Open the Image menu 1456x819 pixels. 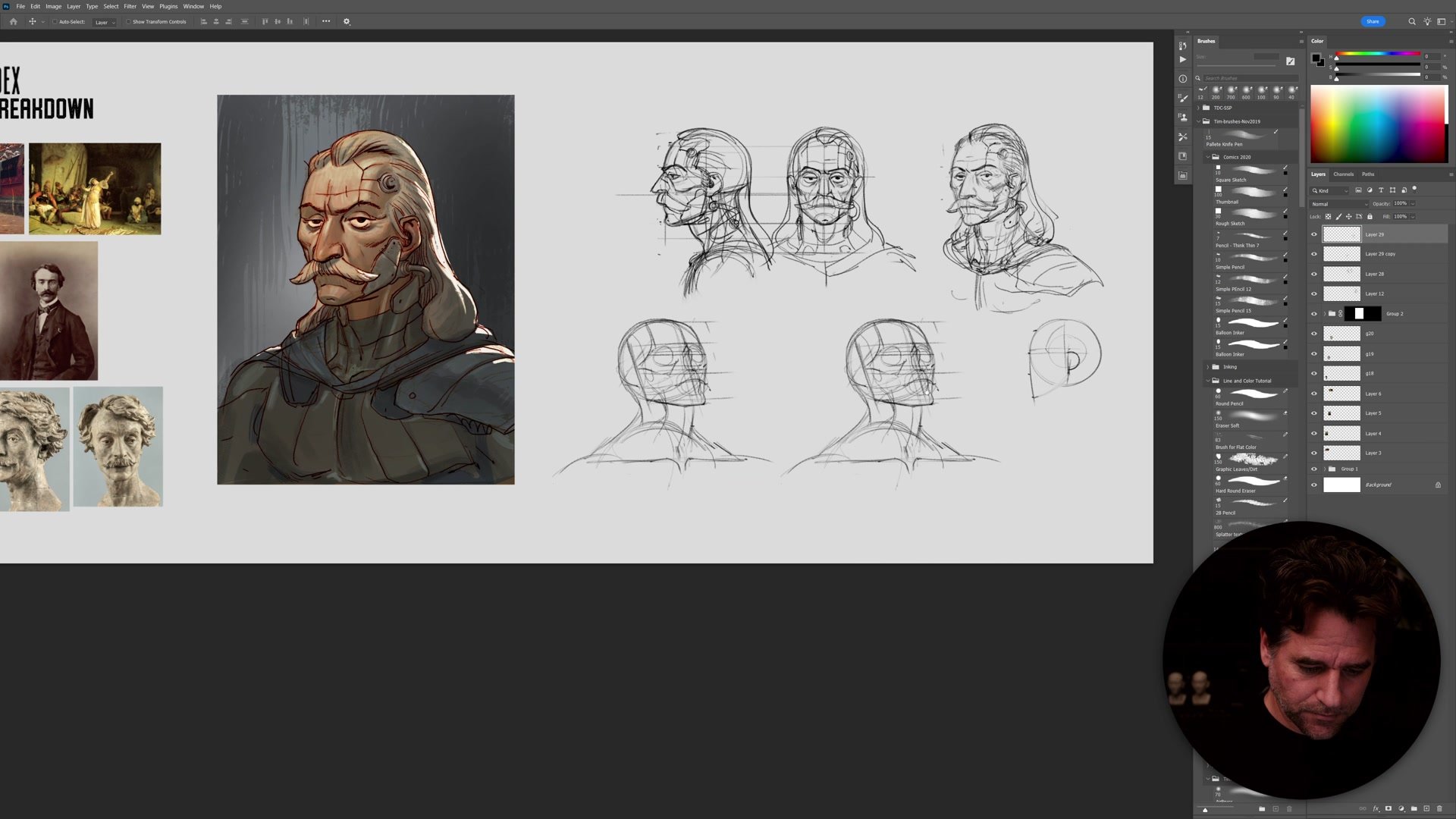pyautogui.click(x=53, y=6)
